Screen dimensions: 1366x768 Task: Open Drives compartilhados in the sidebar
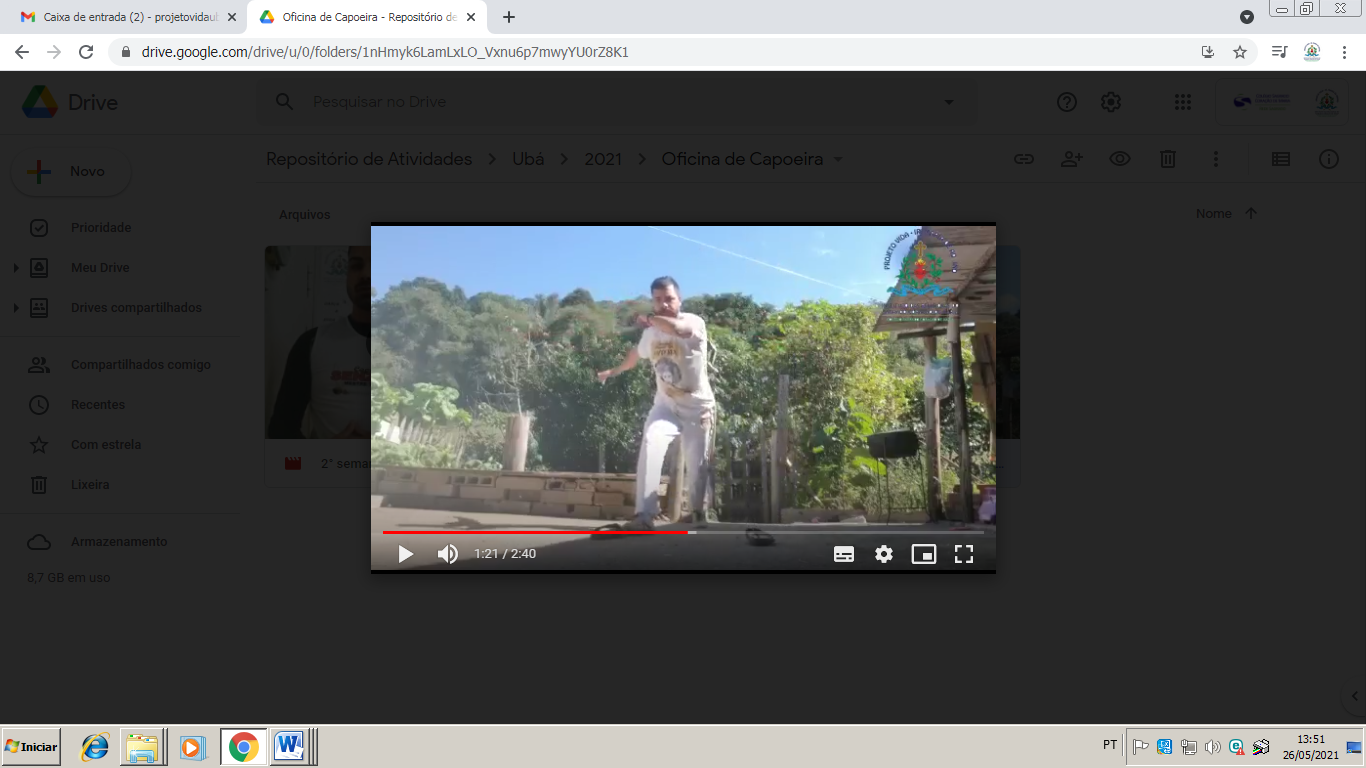(x=136, y=308)
